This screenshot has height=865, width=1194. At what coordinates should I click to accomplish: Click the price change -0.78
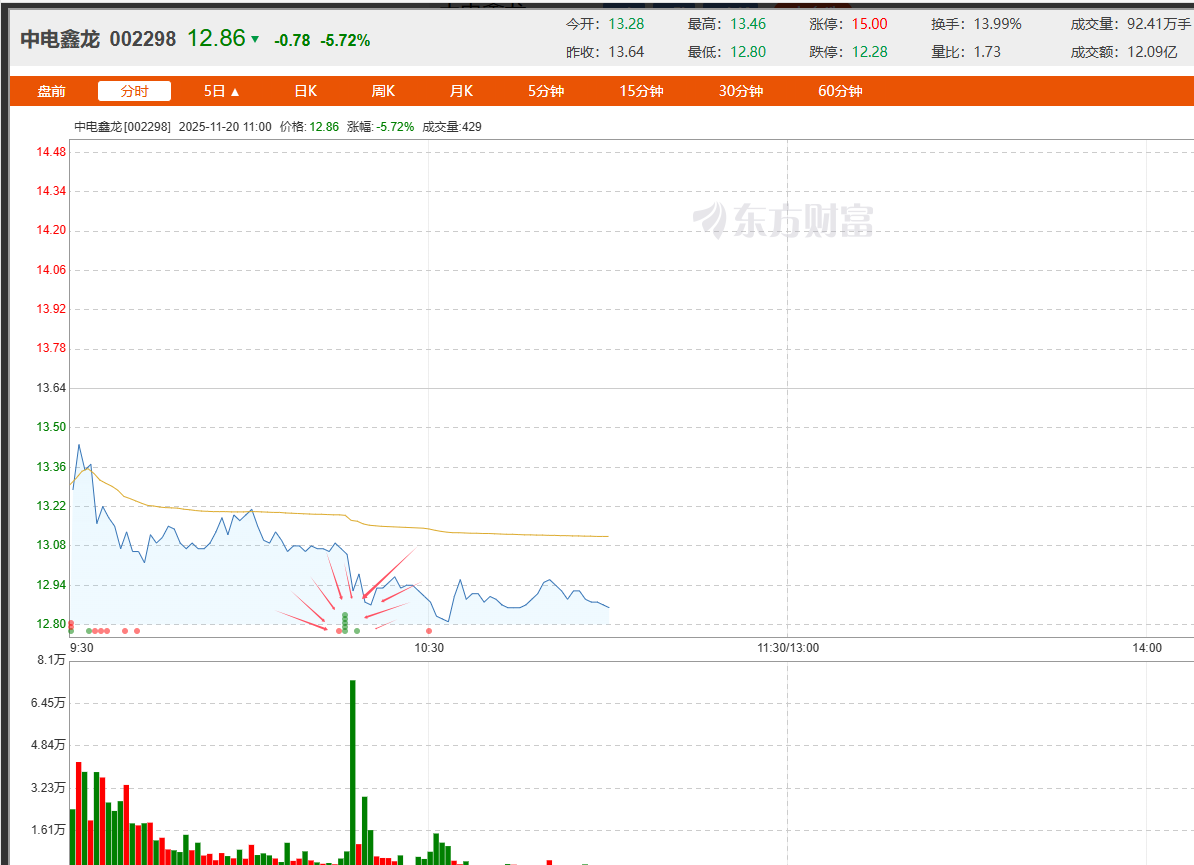tap(292, 40)
